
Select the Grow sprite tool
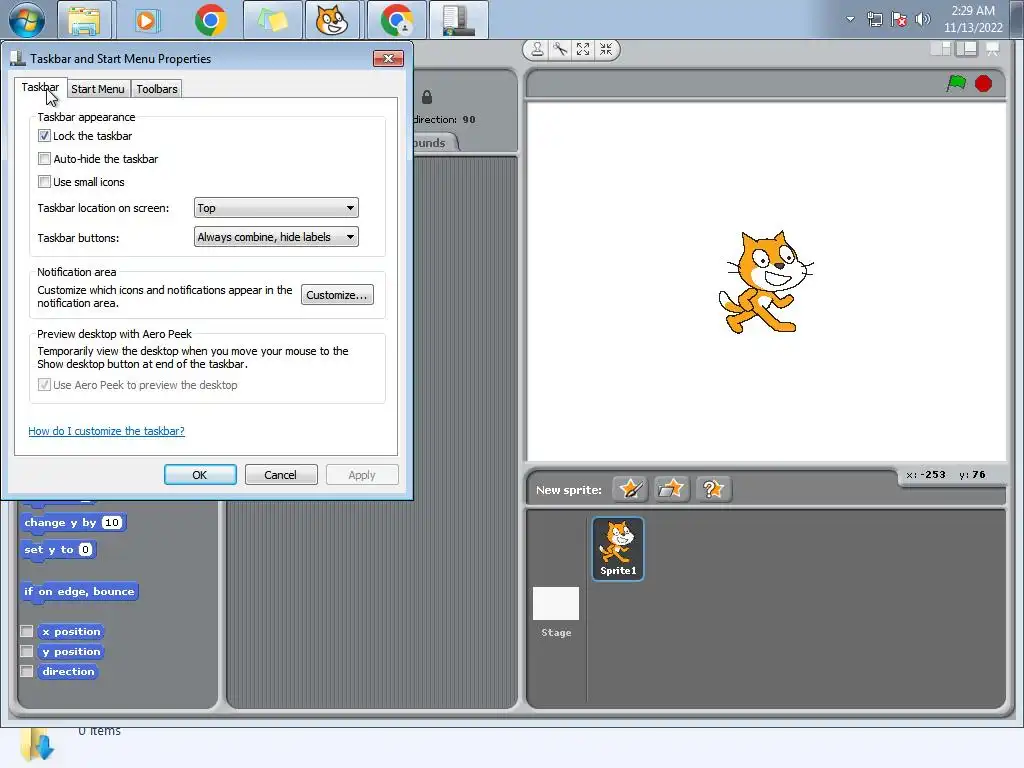[x=583, y=50]
